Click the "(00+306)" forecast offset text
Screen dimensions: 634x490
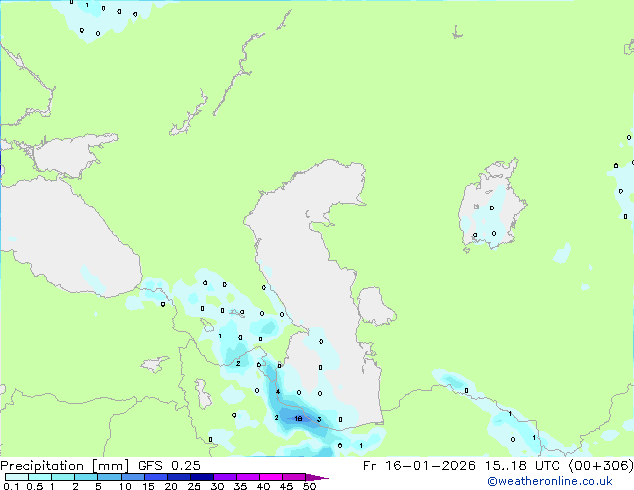click(601, 466)
